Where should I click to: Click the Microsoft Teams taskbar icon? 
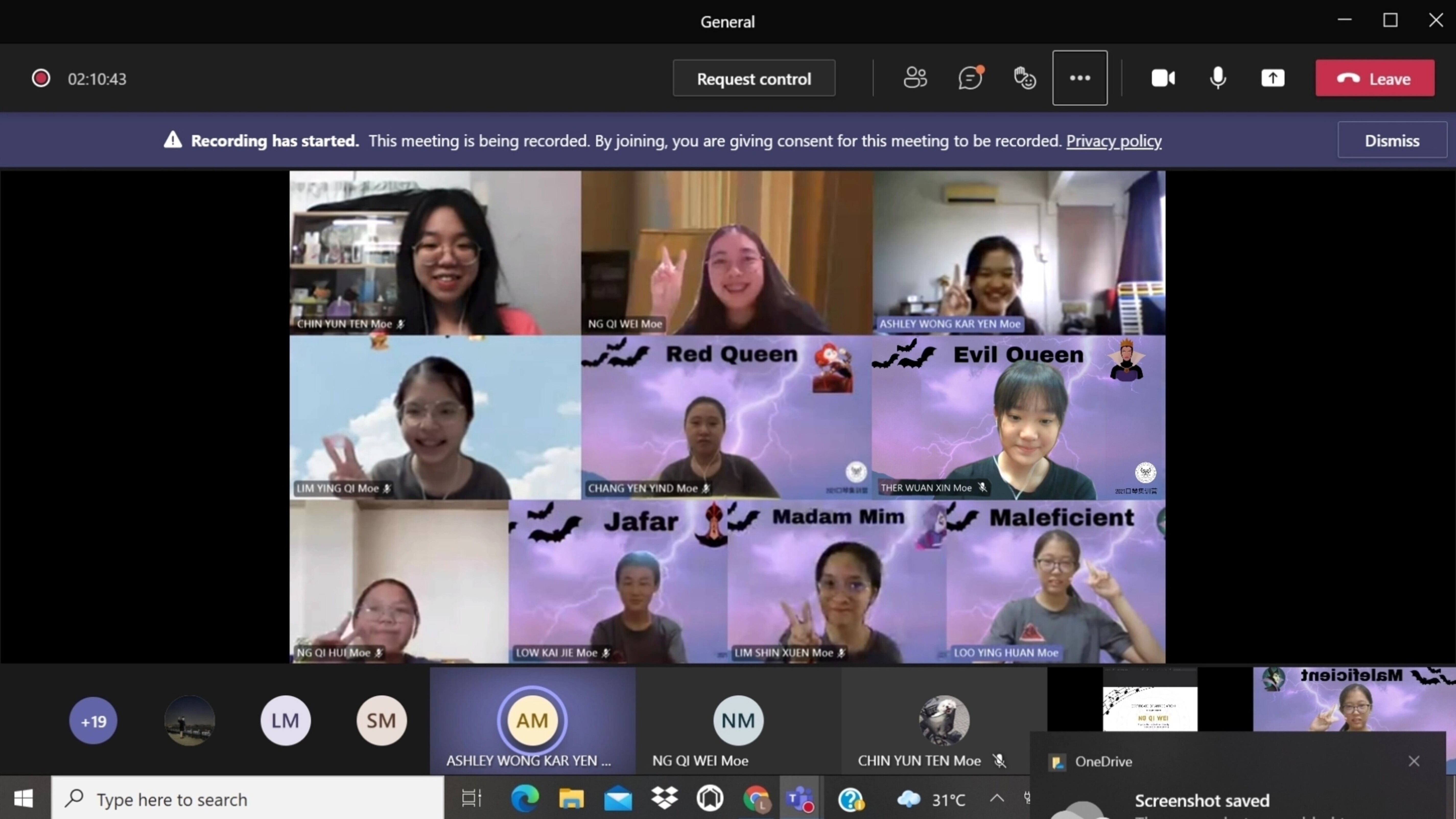click(x=800, y=799)
